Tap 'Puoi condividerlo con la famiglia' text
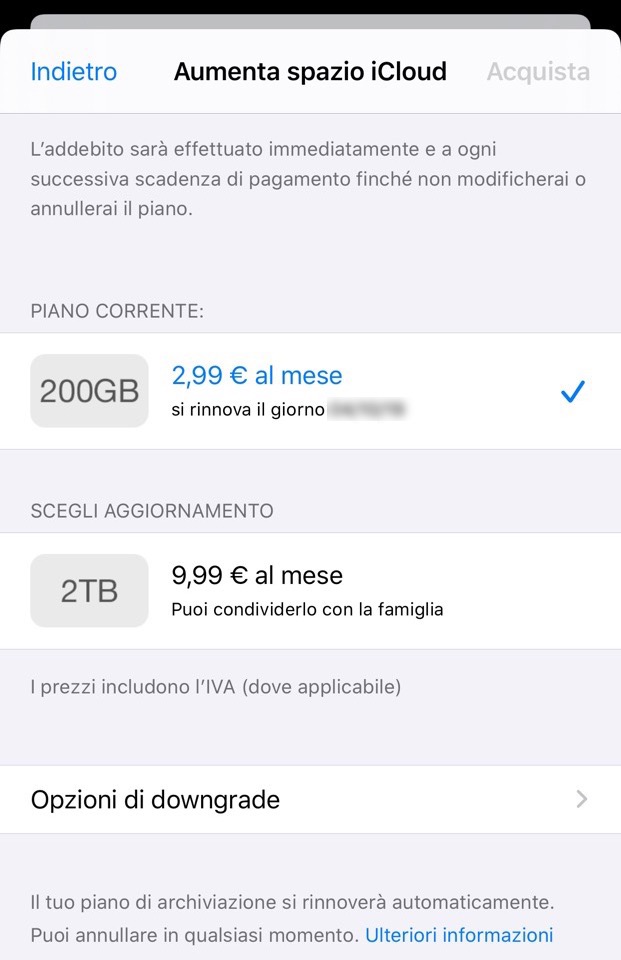This screenshot has height=960, width=621. [307, 609]
